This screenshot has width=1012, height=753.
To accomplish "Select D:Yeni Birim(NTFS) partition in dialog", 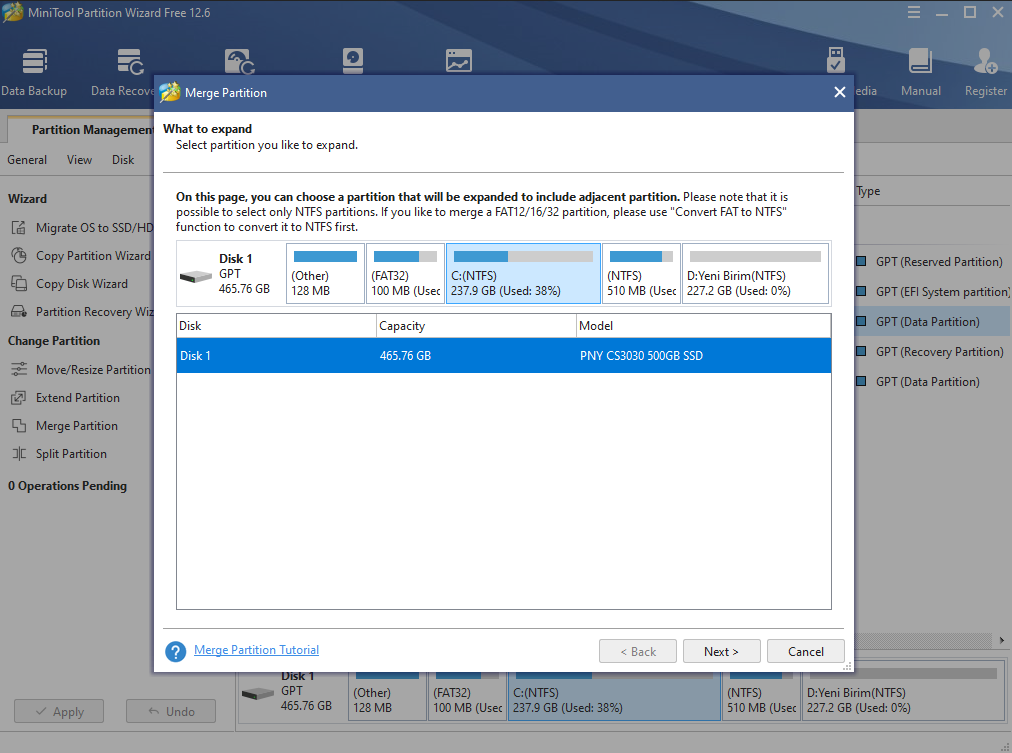I will (756, 274).
